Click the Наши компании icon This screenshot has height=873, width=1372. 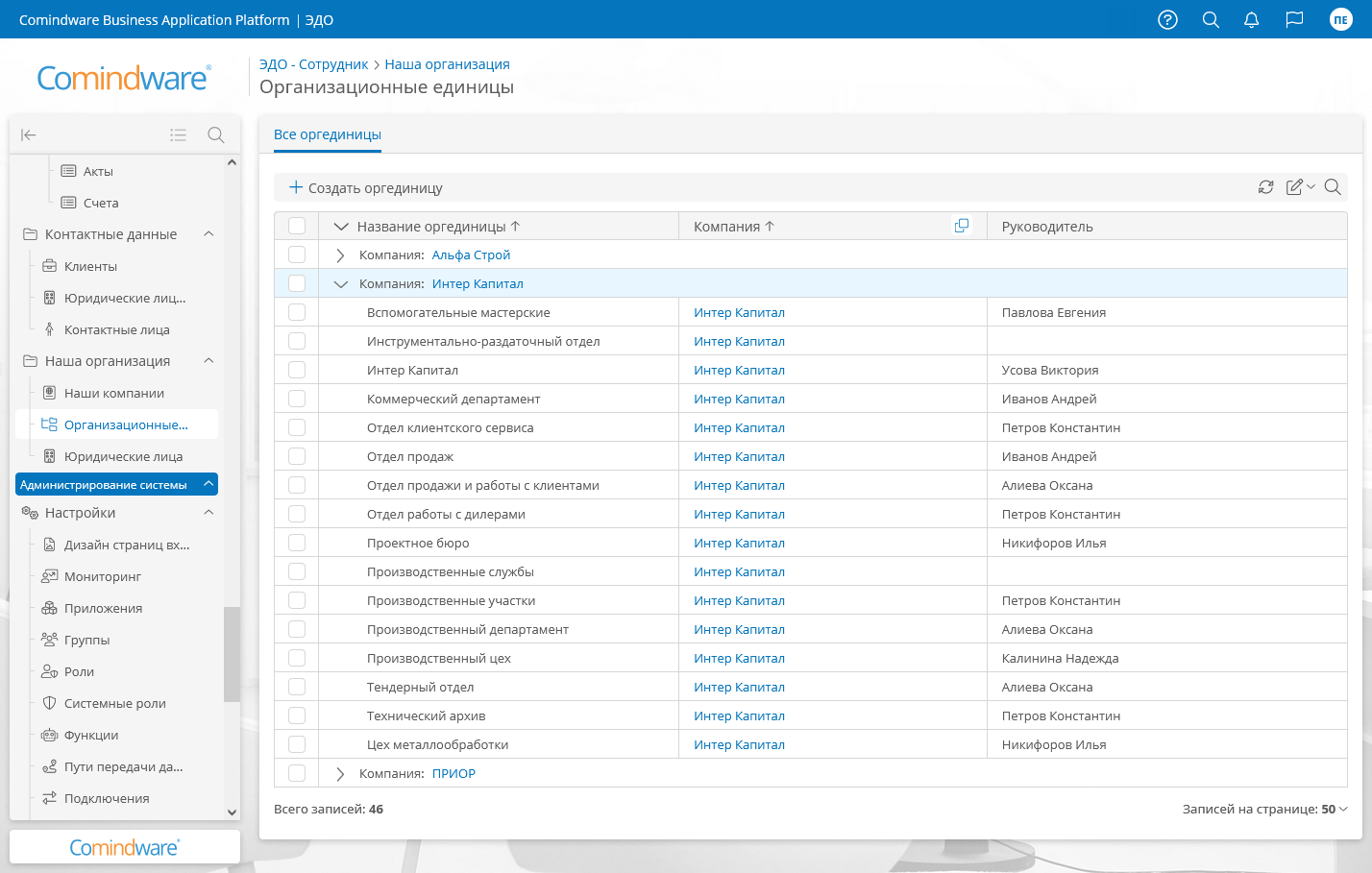(49, 393)
